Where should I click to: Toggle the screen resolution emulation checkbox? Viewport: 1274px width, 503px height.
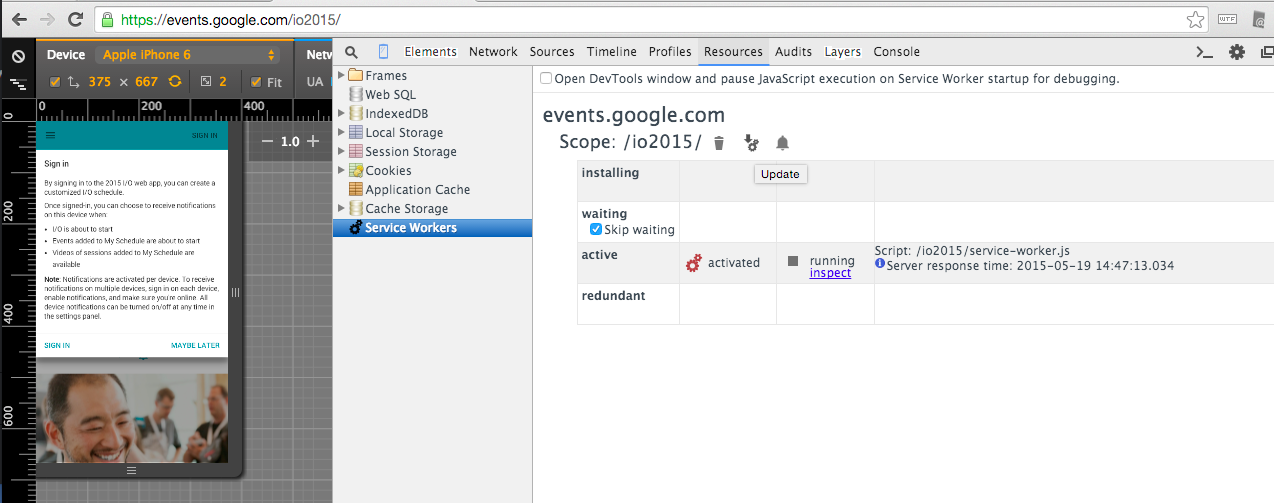coord(55,82)
